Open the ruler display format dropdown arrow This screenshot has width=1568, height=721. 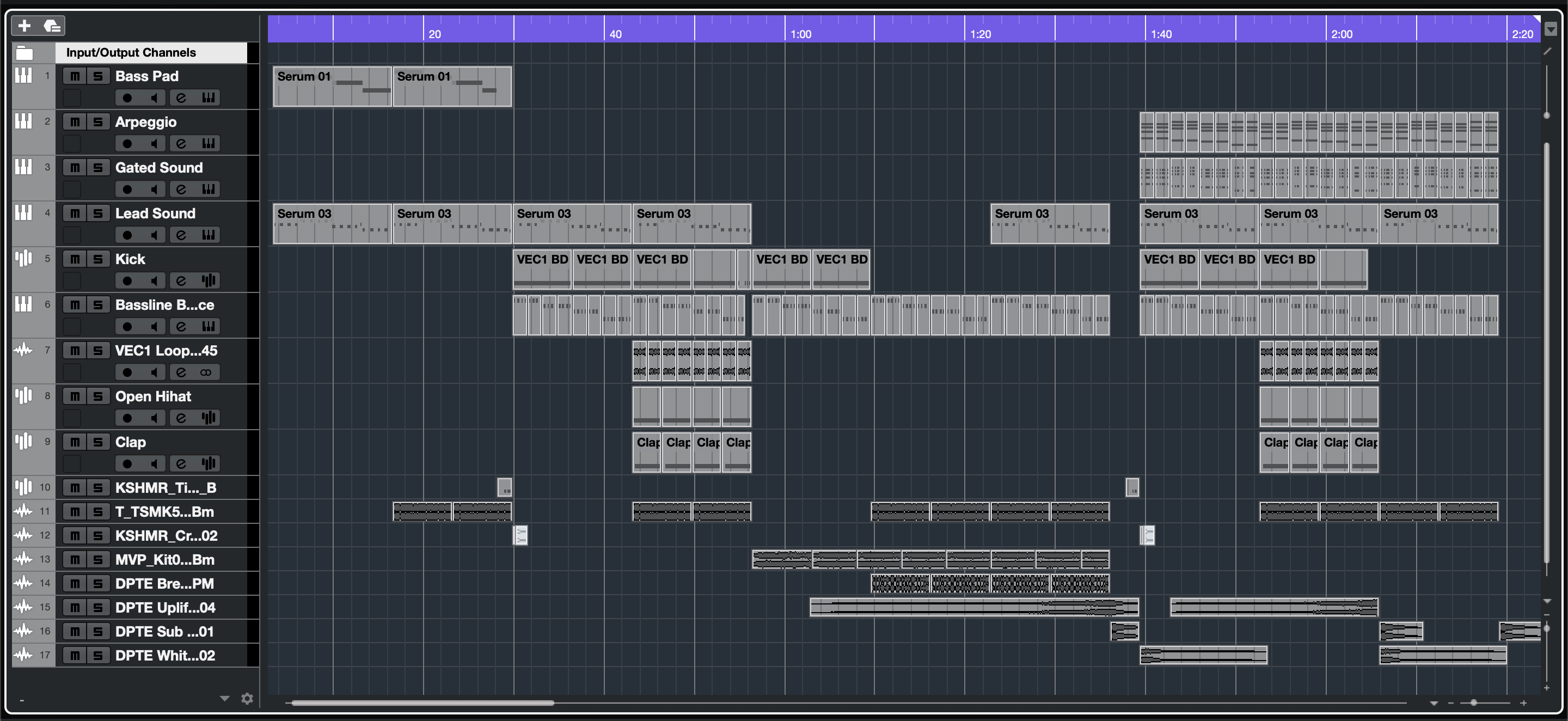pos(1551,29)
